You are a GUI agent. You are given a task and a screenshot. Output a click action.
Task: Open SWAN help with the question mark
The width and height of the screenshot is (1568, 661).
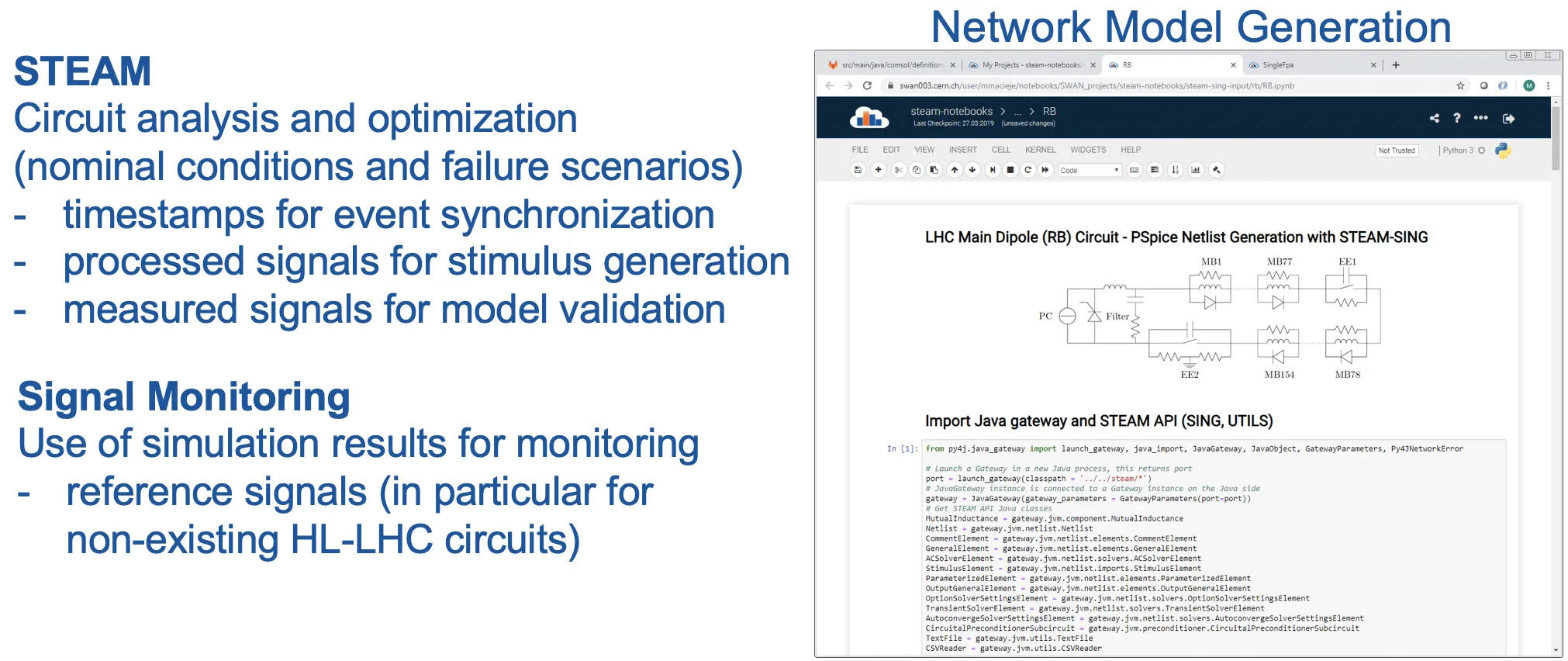1457,118
